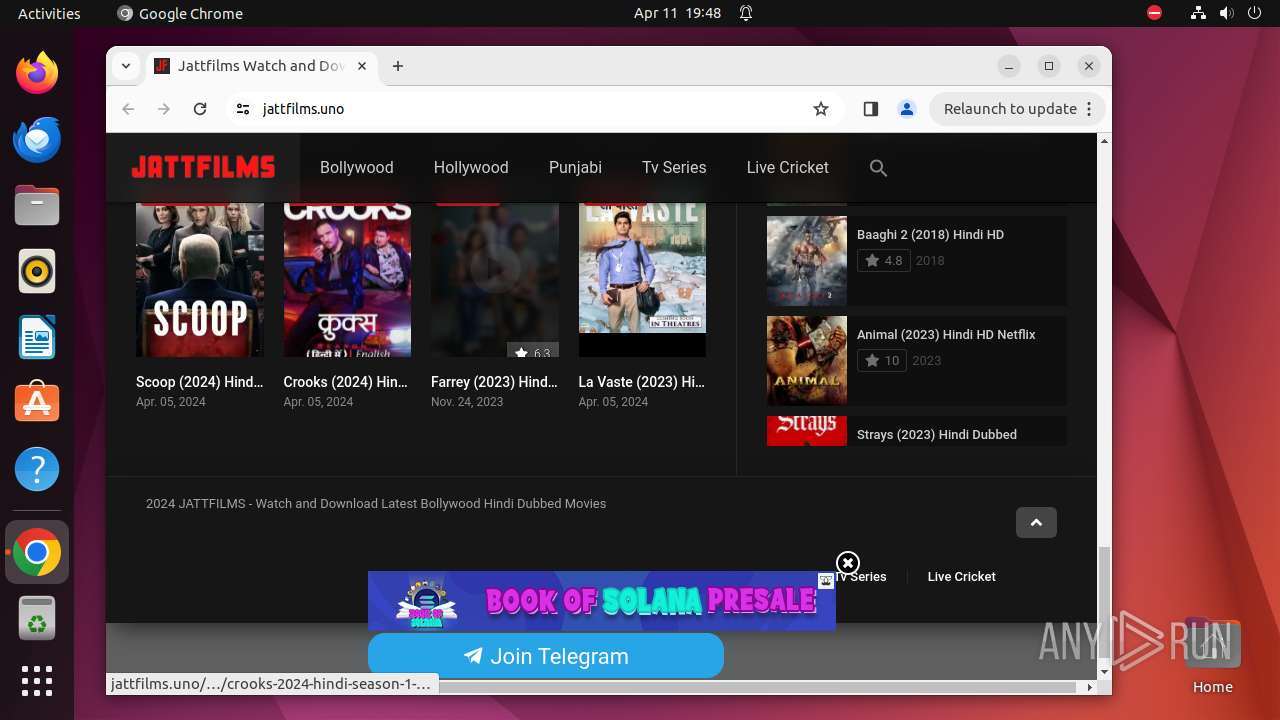
Task: Open Book of Solana Presale banner
Action: [601, 601]
